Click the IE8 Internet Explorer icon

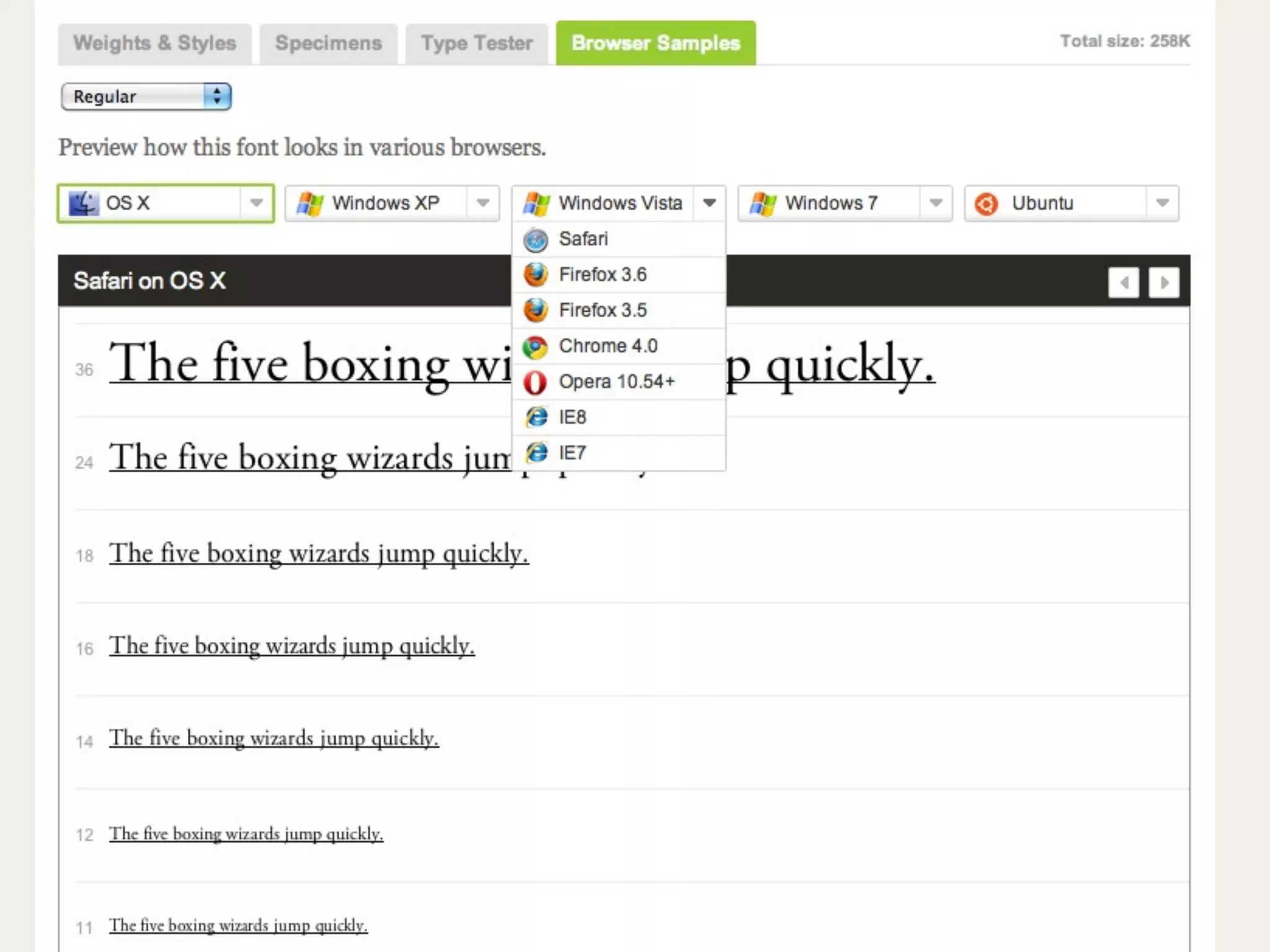tap(536, 417)
